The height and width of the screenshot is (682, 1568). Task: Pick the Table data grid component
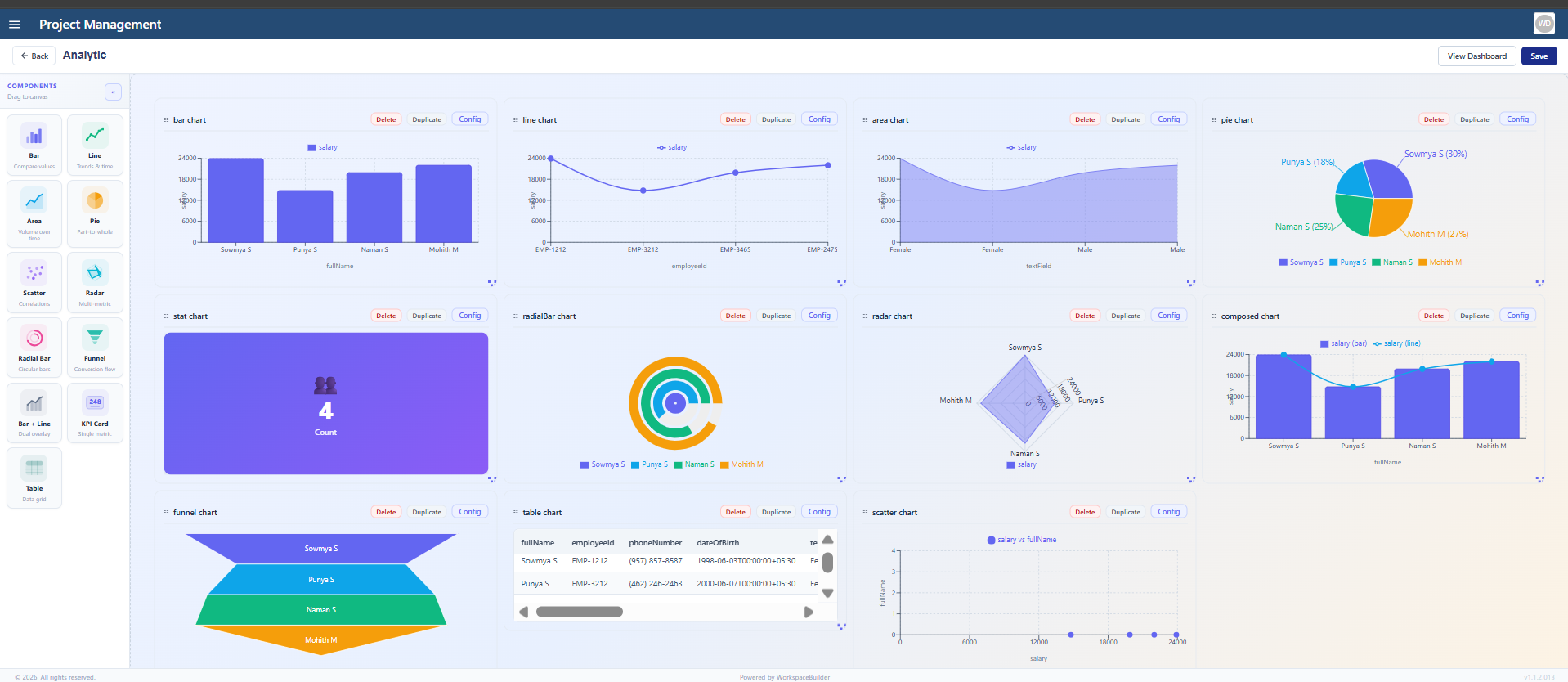click(x=34, y=478)
